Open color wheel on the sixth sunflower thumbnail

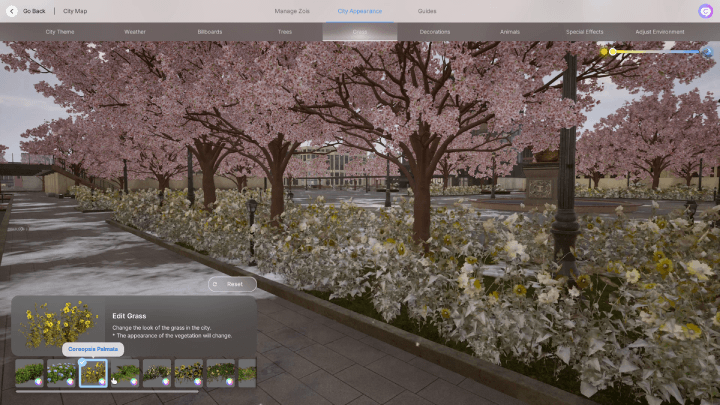tap(198, 381)
